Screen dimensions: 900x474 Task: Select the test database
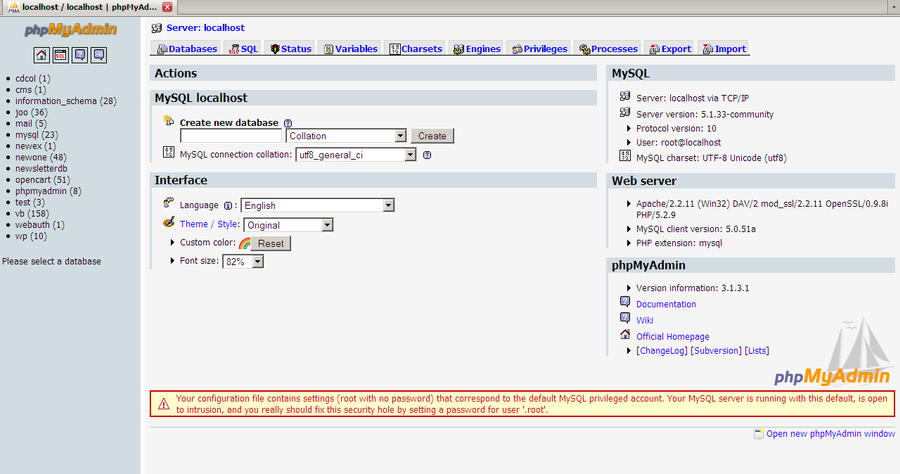click(30, 202)
